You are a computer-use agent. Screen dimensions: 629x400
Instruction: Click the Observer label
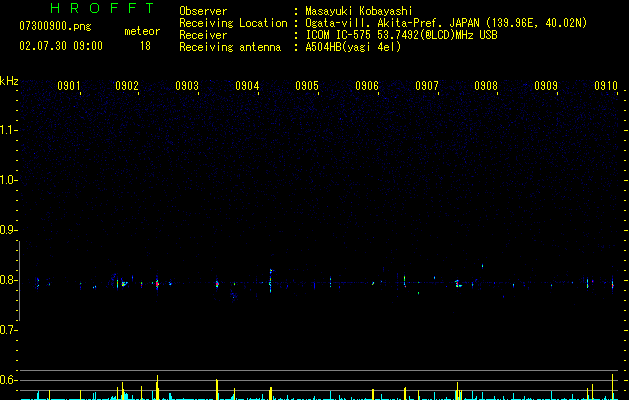(203, 11)
